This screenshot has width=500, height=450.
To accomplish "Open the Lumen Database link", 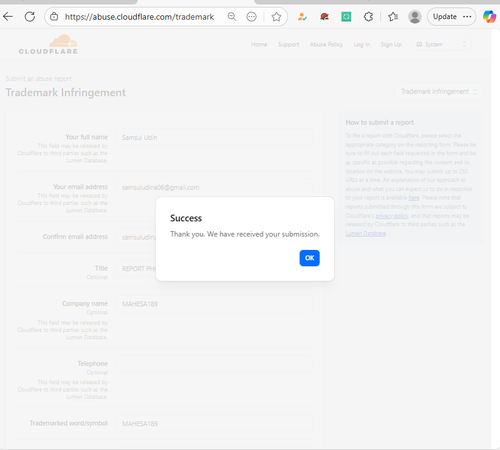I will tap(366, 234).
